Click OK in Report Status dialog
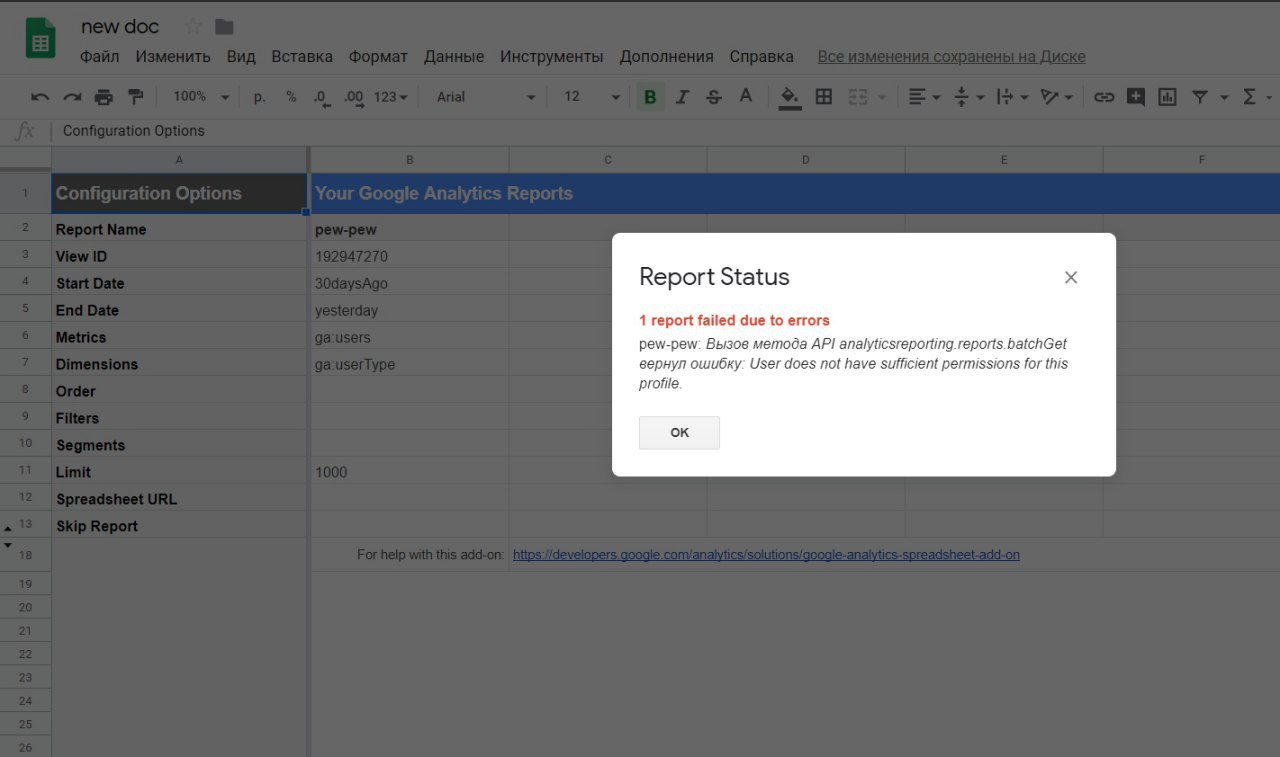 click(679, 433)
